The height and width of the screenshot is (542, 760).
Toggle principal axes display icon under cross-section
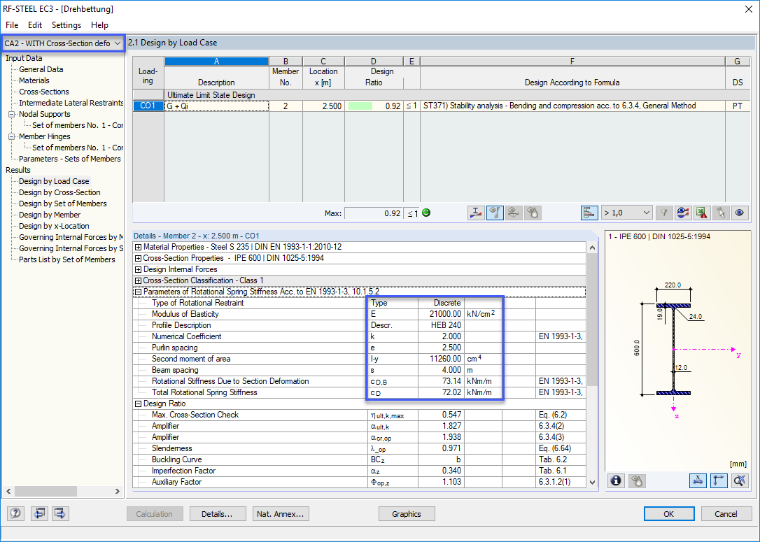coord(718,480)
